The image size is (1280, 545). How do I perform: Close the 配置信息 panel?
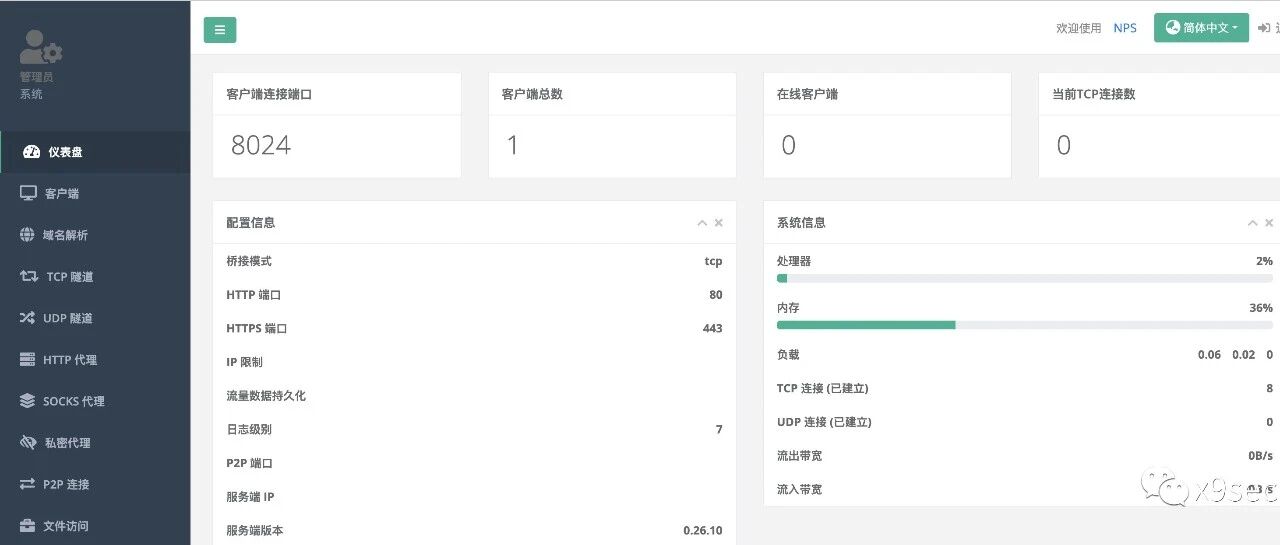pos(719,223)
